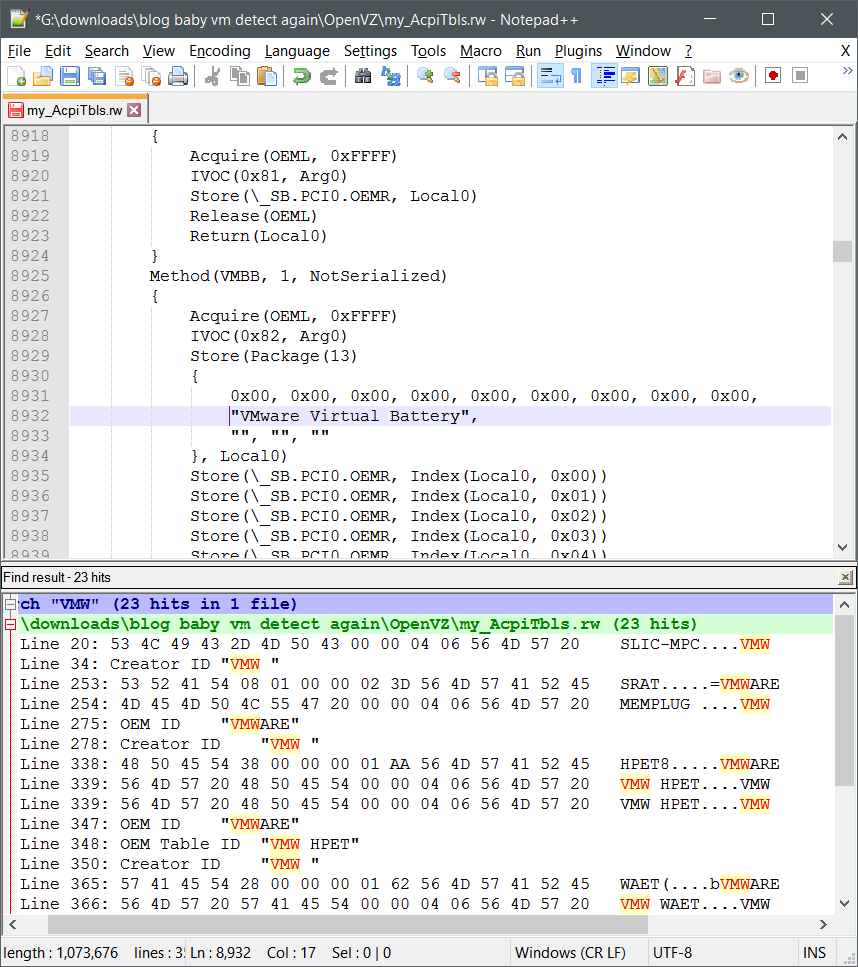Open the File menu
The image size is (858, 967).
click(x=19, y=51)
